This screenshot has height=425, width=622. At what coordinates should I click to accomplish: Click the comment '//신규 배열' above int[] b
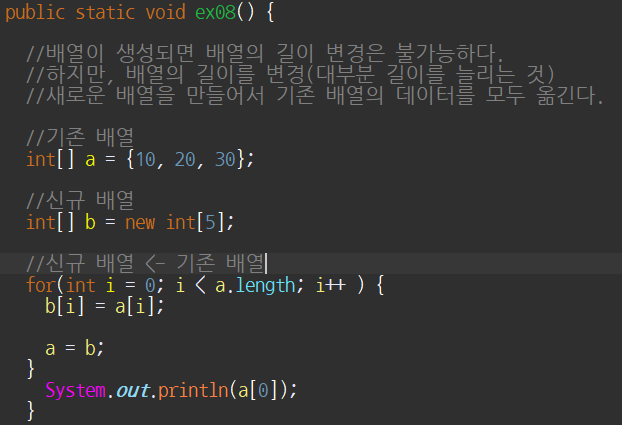point(80,200)
